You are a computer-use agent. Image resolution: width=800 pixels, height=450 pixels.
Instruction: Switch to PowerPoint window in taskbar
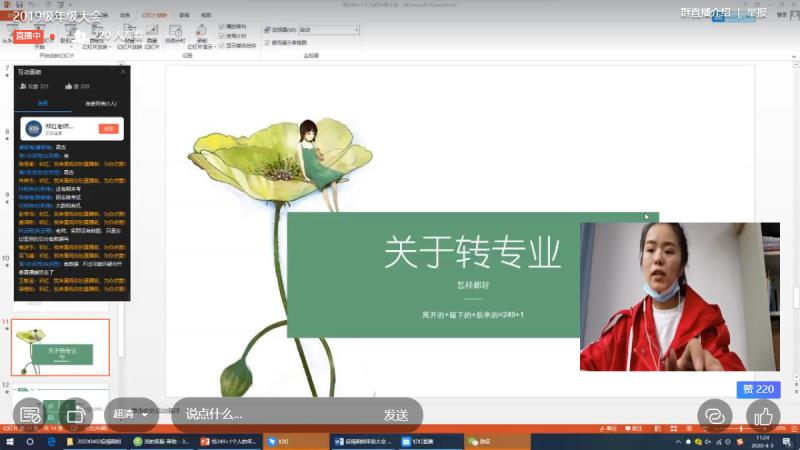click(229, 442)
